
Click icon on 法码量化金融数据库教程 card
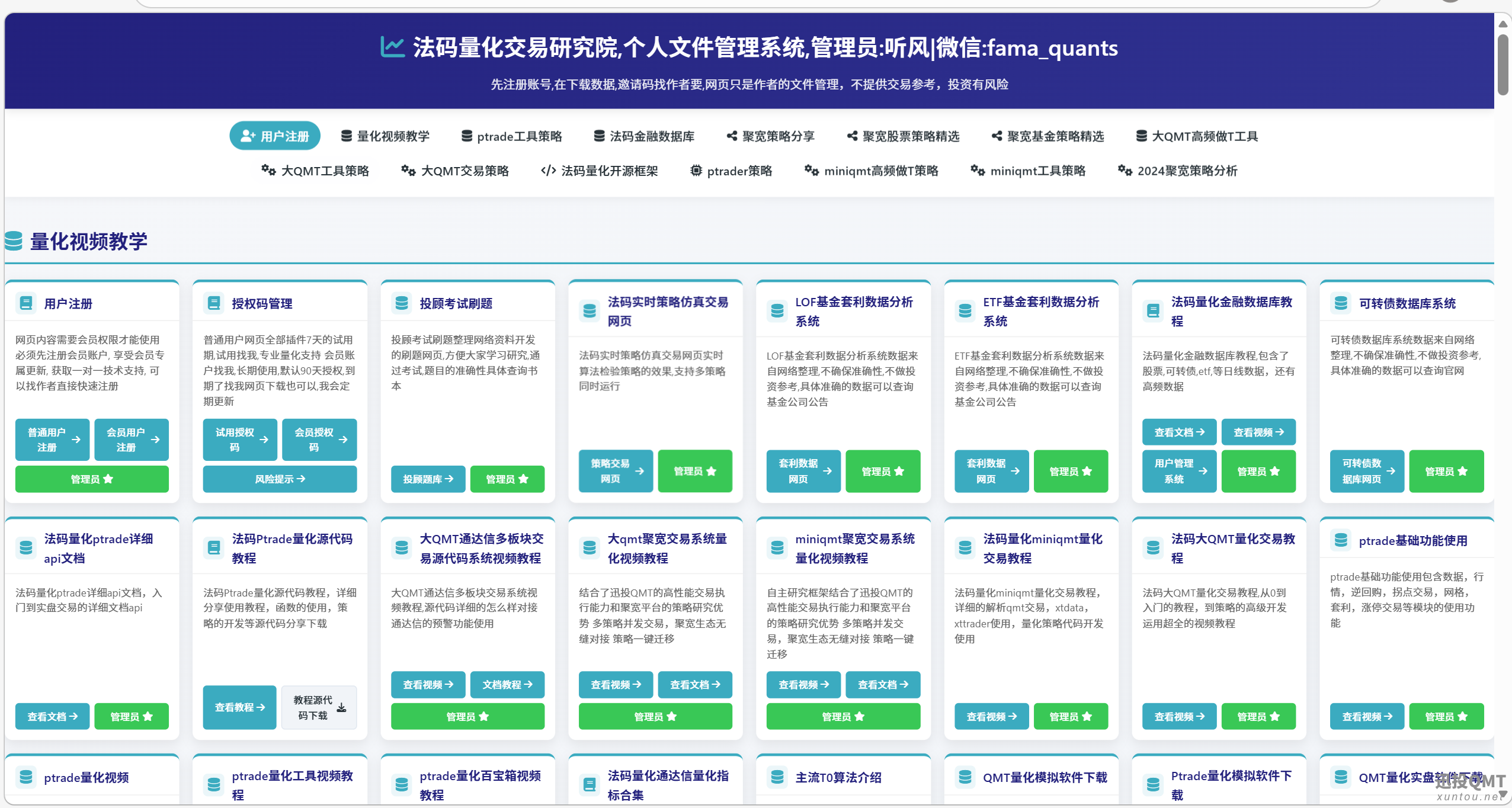pos(1153,311)
